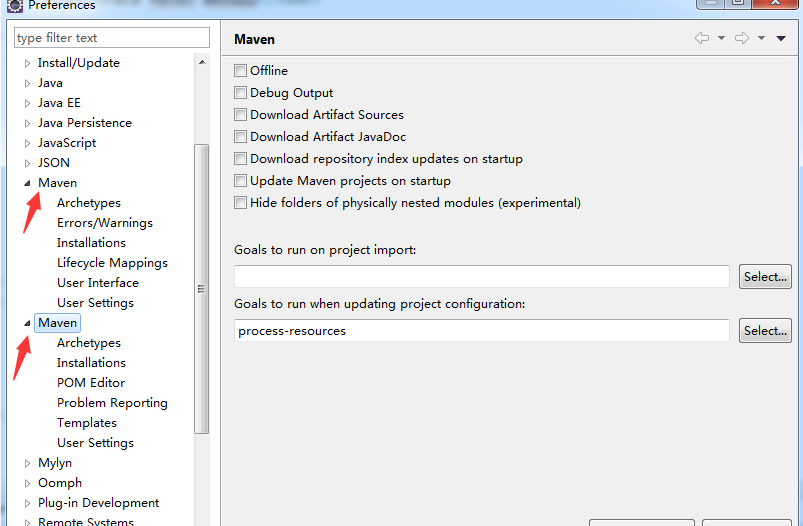Image resolution: width=803 pixels, height=526 pixels.
Task: Expand the Oomph tree node
Action: point(27,483)
